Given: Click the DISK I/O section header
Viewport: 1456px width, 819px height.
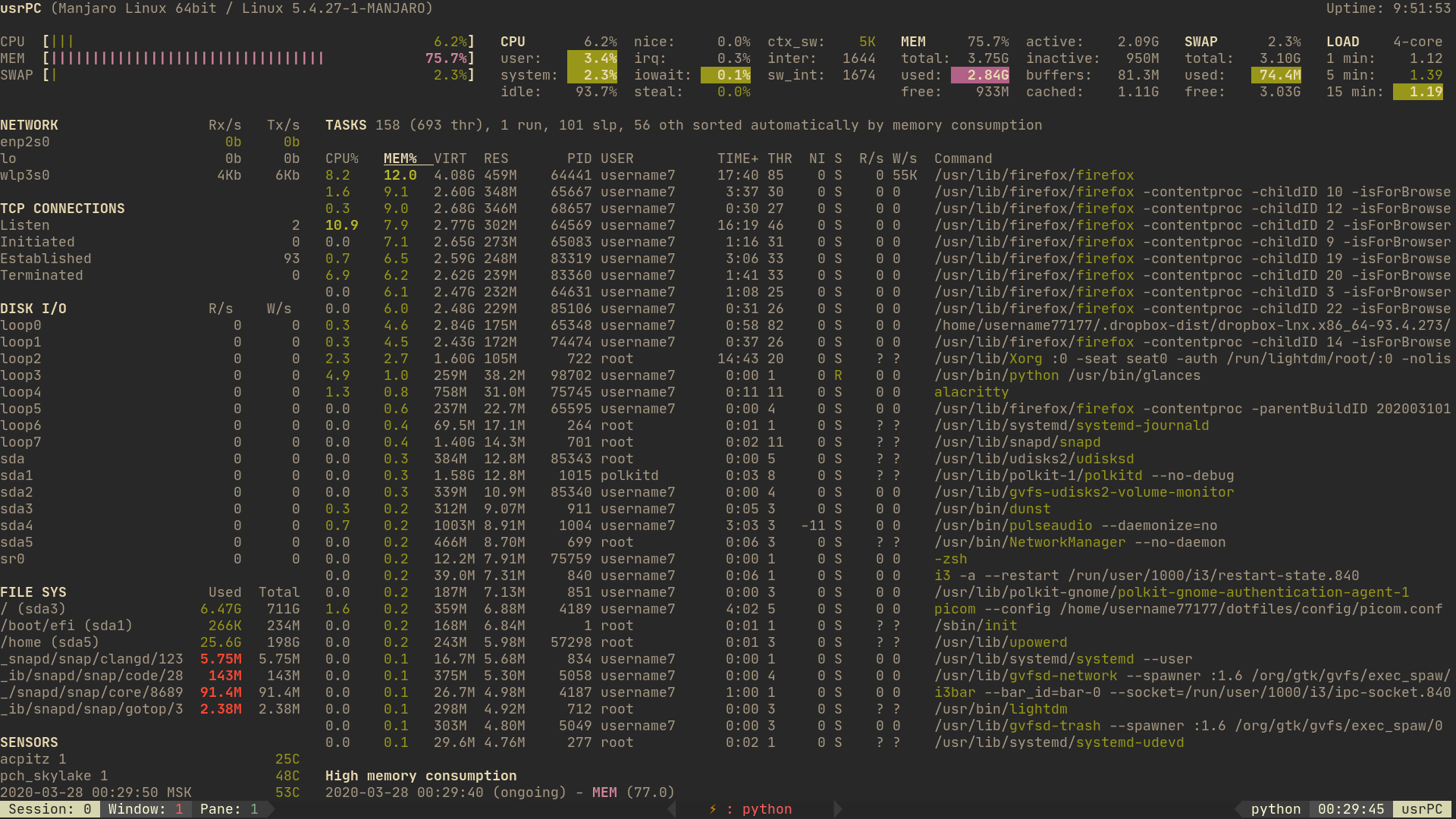Looking at the screenshot, I should (33, 309).
